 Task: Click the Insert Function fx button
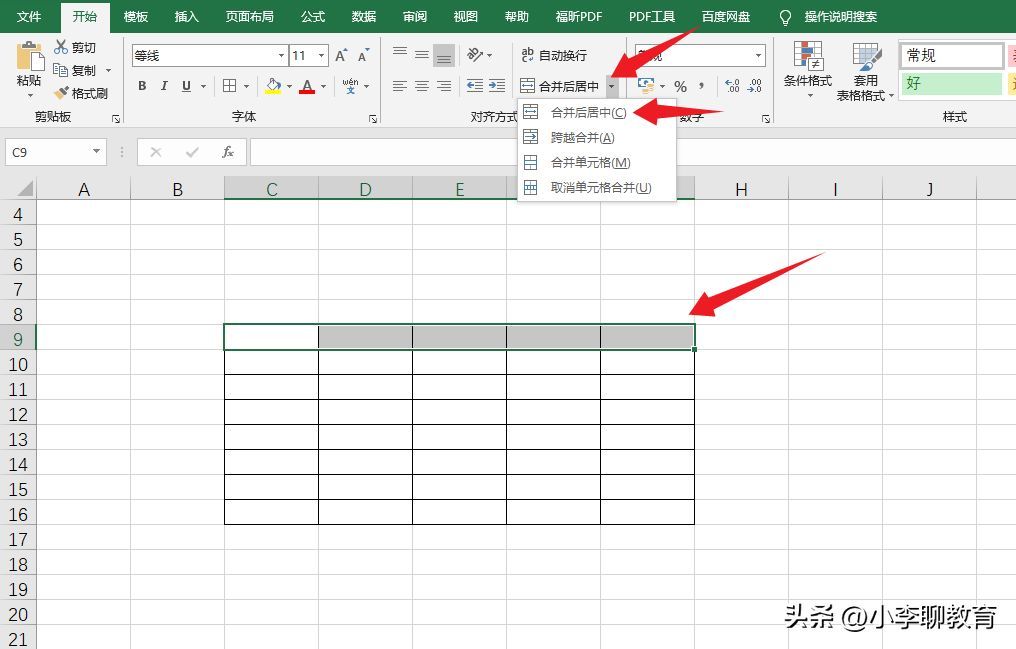point(227,152)
